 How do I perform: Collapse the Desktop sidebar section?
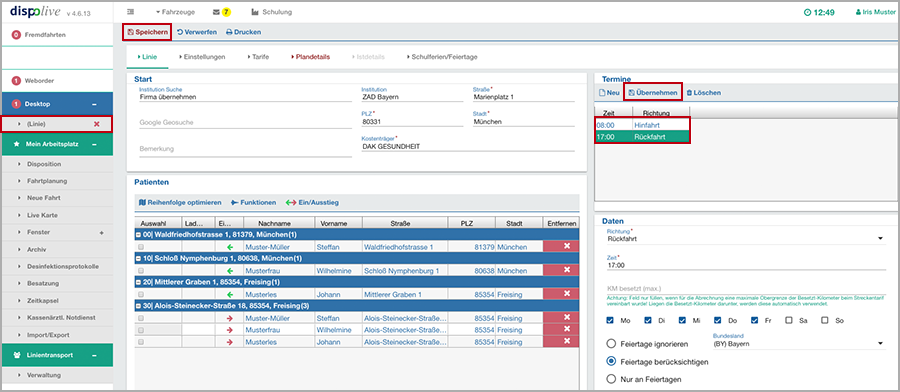tap(94, 104)
